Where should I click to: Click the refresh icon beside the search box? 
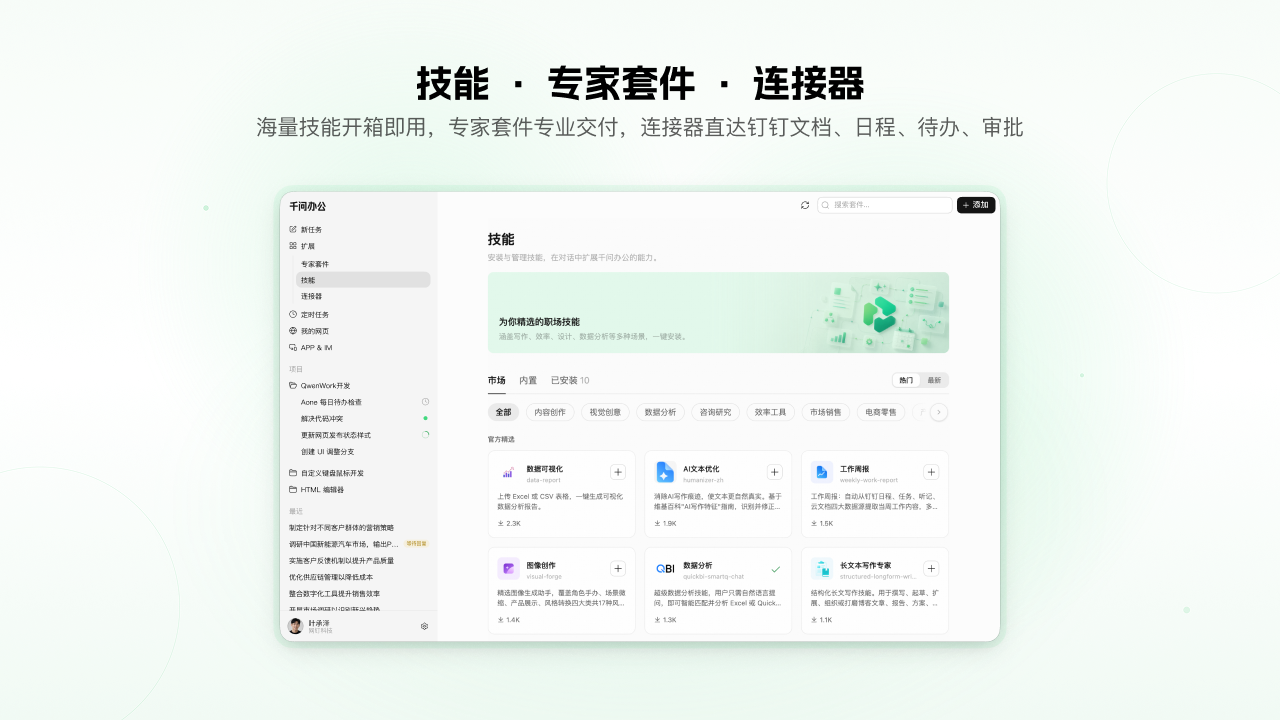(x=805, y=205)
